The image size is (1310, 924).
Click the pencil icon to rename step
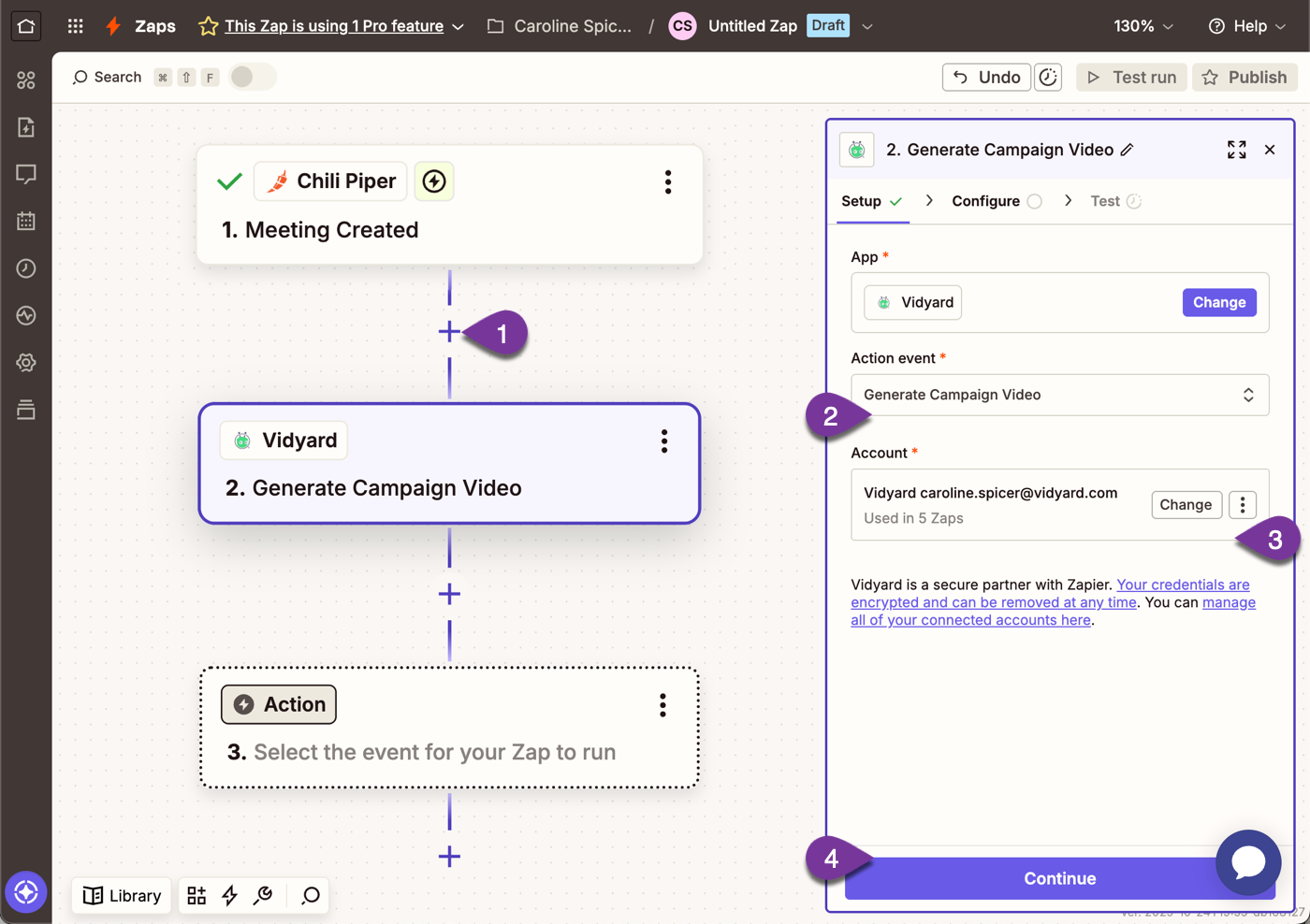pos(1128,150)
